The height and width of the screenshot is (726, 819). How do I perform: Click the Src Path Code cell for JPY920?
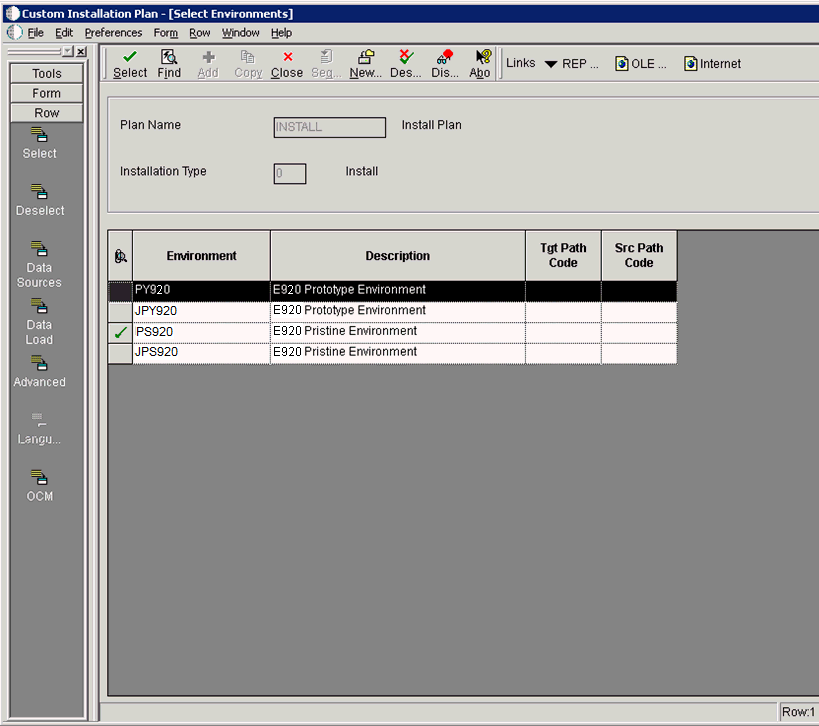[x=639, y=311]
